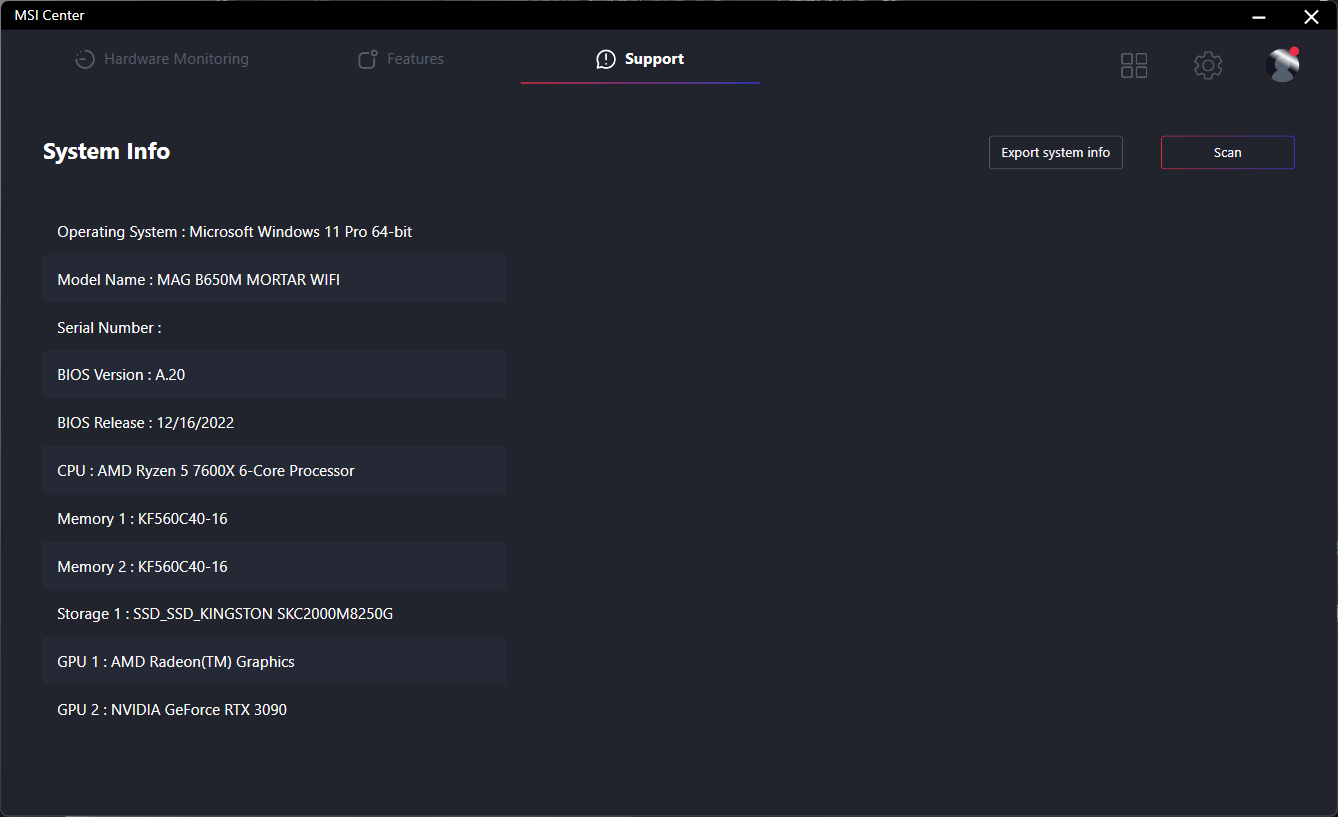Viewport: 1338px width, 817px height.
Task: Select the BIOS Version A.20 row
Action: 275,375
